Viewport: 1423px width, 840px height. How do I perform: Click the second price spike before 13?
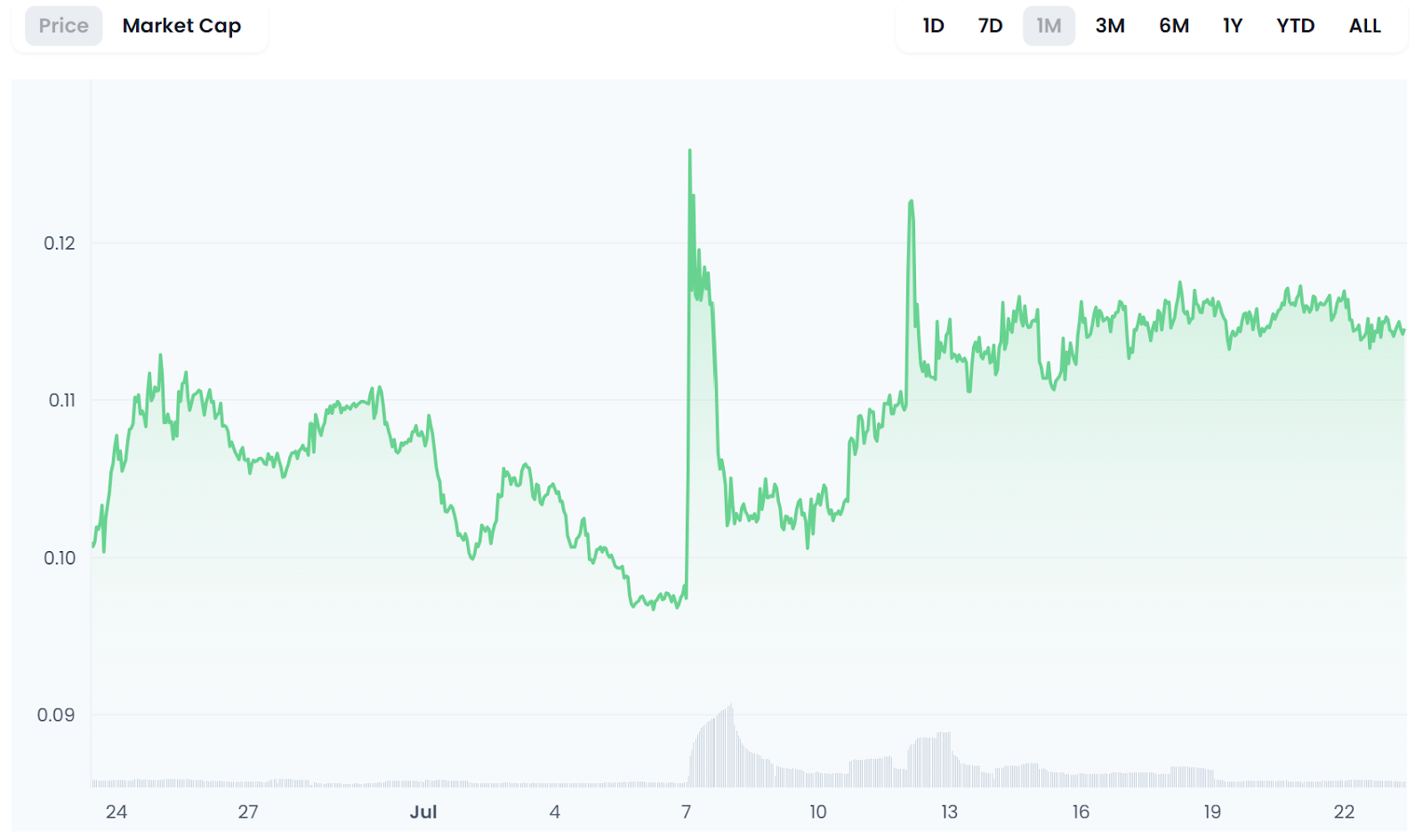tap(911, 204)
